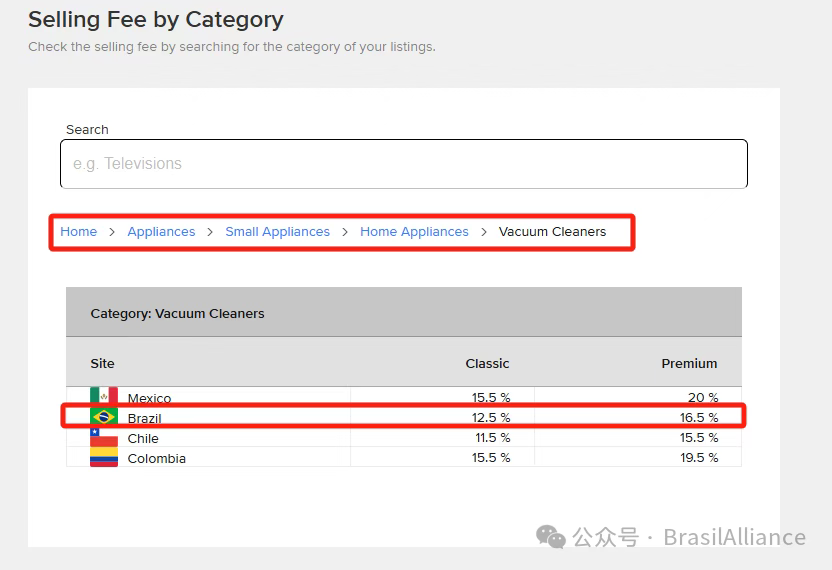Click the Chile flag icon
The image size is (832, 570).
coord(104,437)
